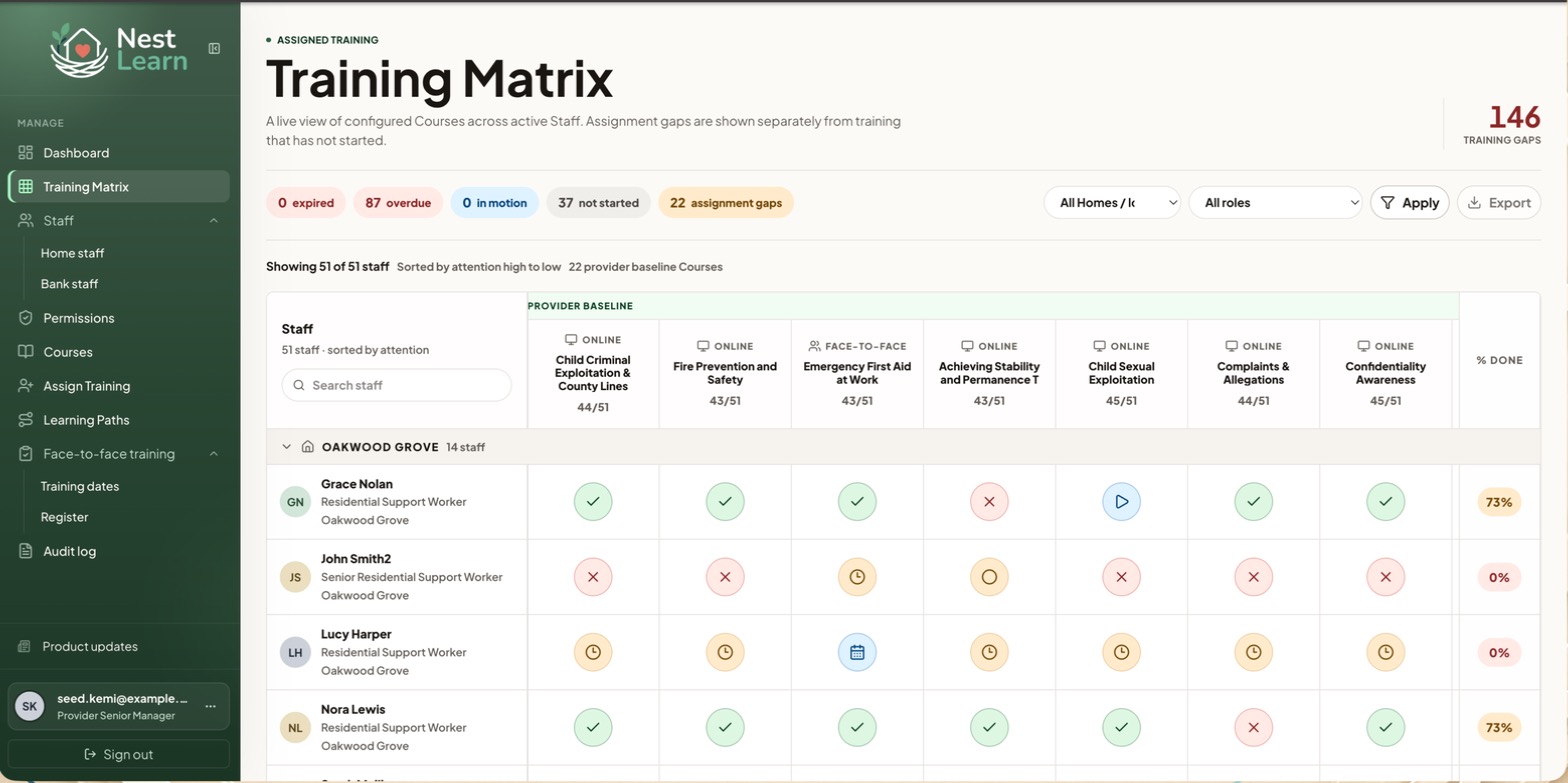Click the Permissions shield icon
The width and height of the screenshot is (1568, 783).
pos(26,318)
